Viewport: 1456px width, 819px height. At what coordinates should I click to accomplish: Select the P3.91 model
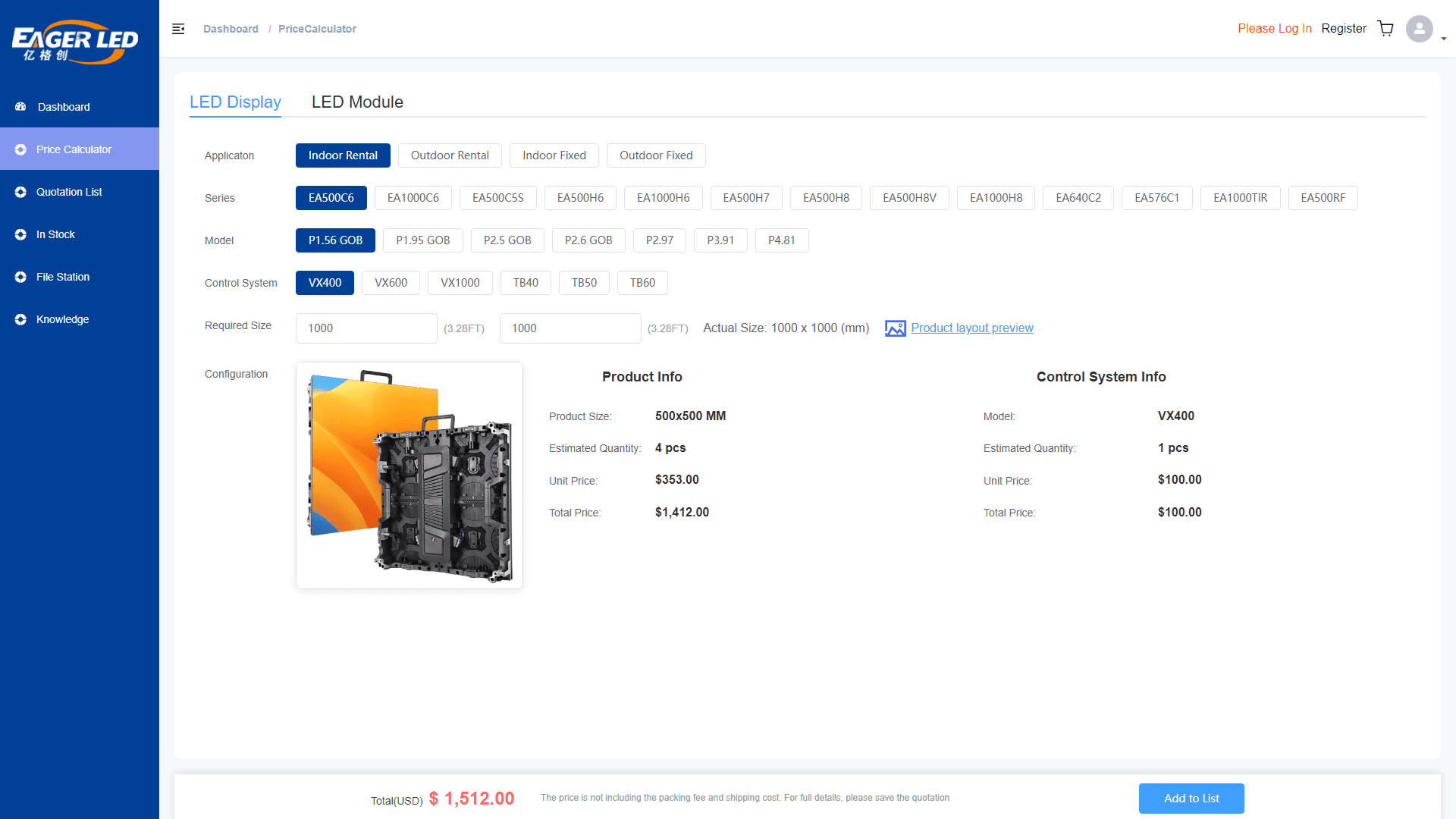tap(720, 240)
